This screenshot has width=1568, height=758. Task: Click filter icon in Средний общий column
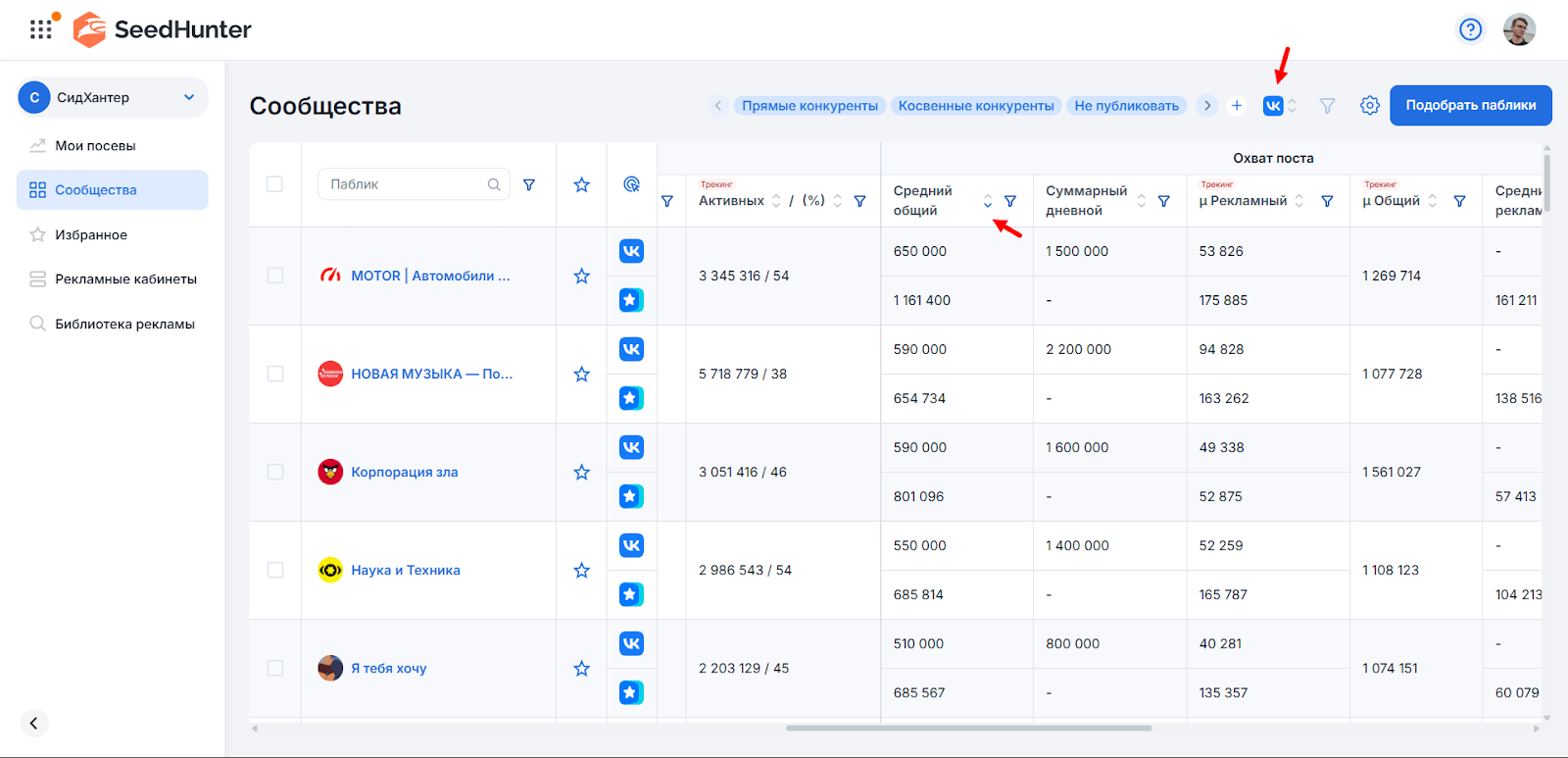click(x=1010, y=201)
